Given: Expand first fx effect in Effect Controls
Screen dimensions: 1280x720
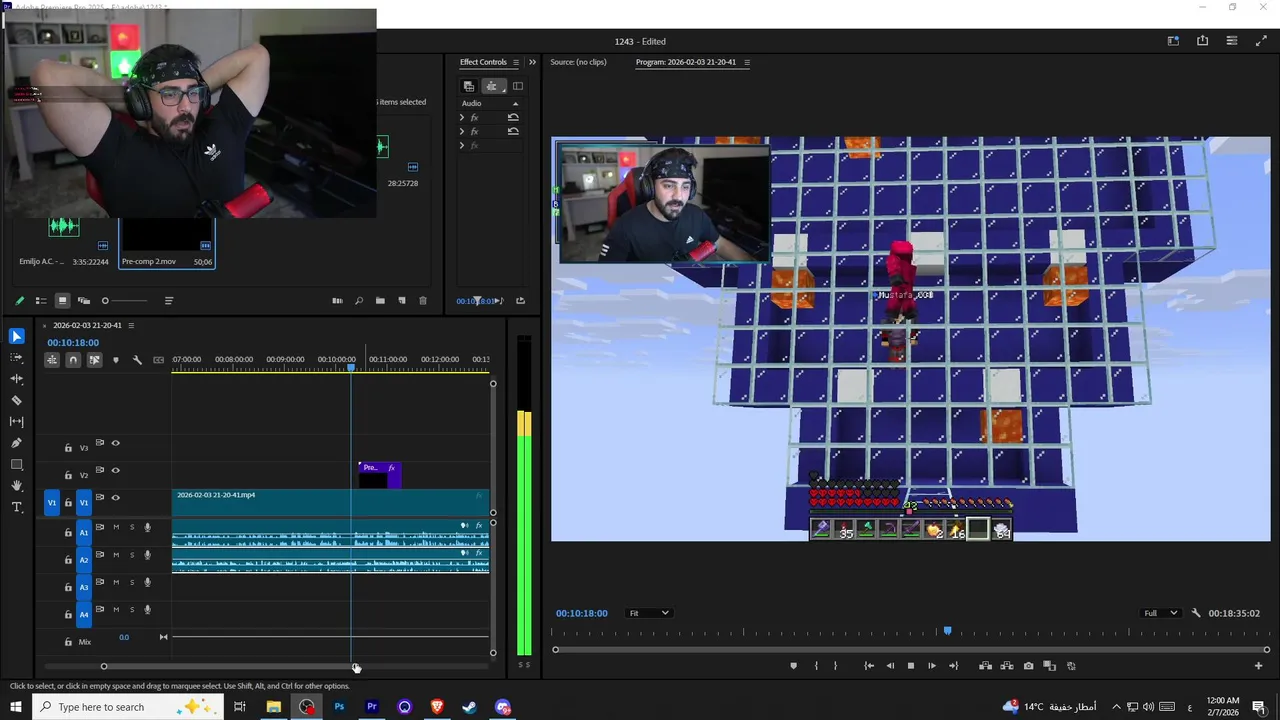Looking at the screenshot, I should pos(462,117).
